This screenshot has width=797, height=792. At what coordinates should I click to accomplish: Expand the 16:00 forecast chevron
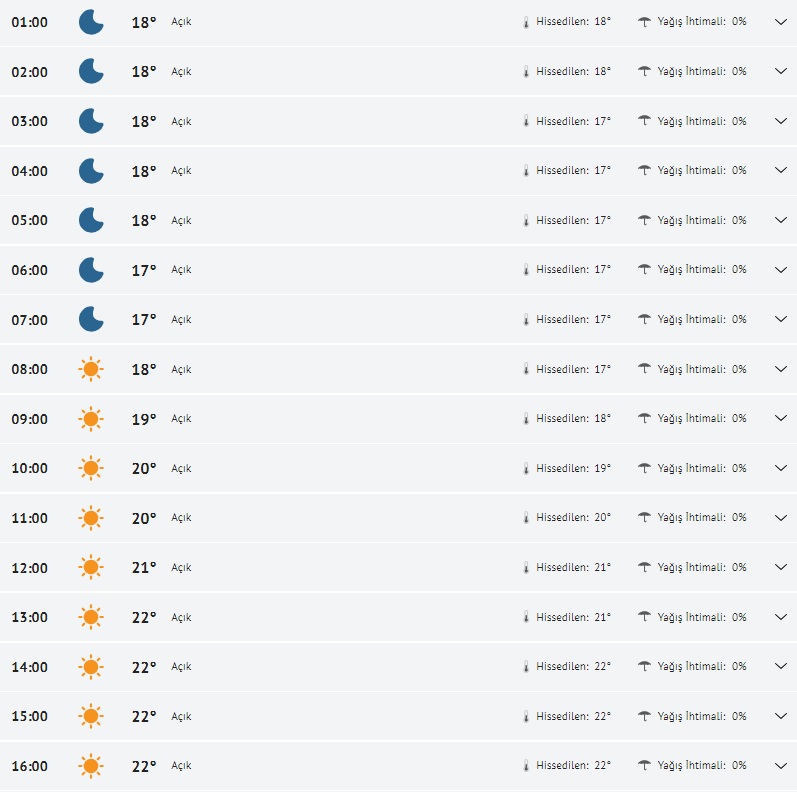coord(781,766)
